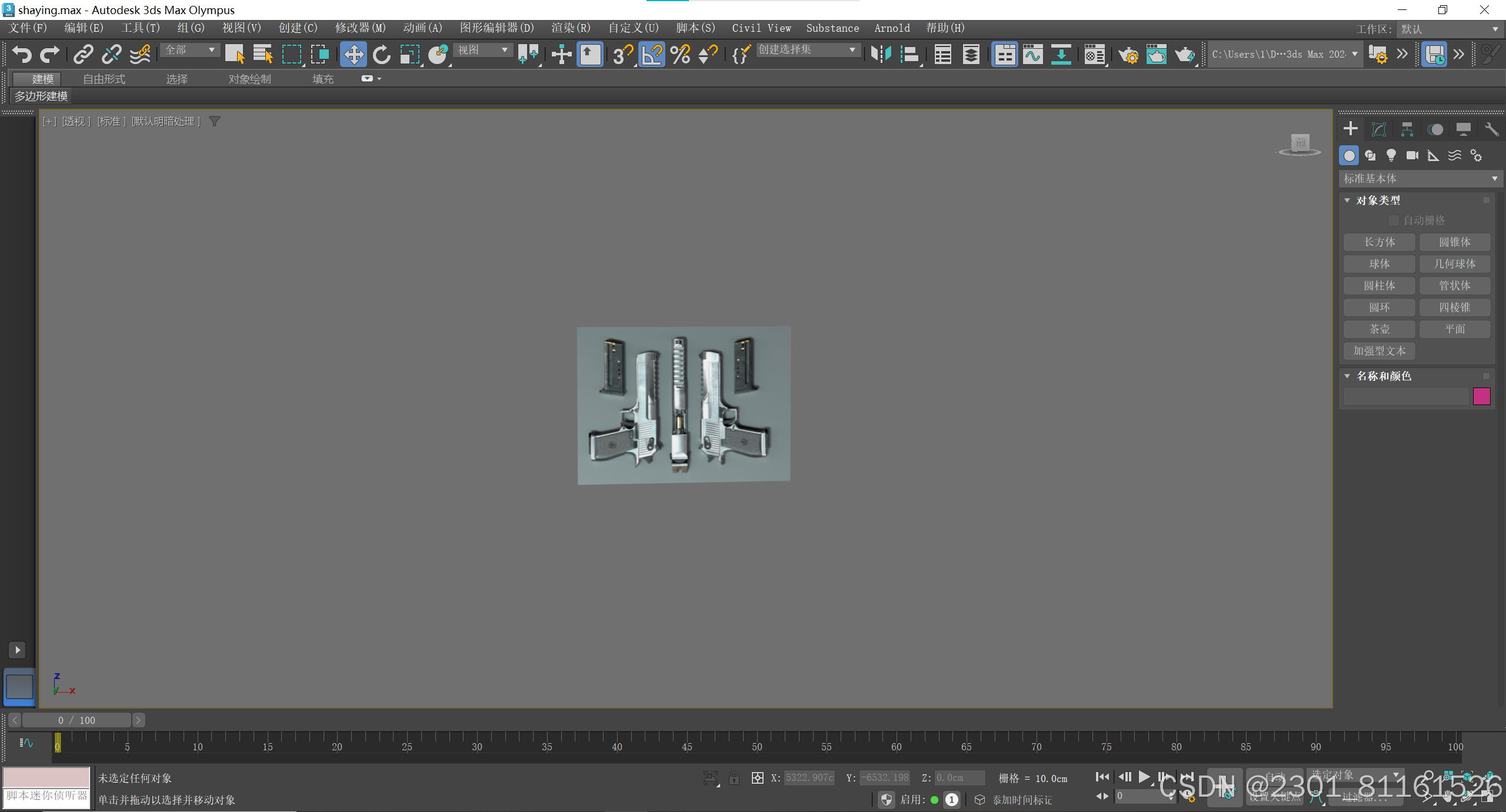Show the Lights category icon
Image resolution: width=1506 pixels, height=812 pixels.
pos(1391,155)
